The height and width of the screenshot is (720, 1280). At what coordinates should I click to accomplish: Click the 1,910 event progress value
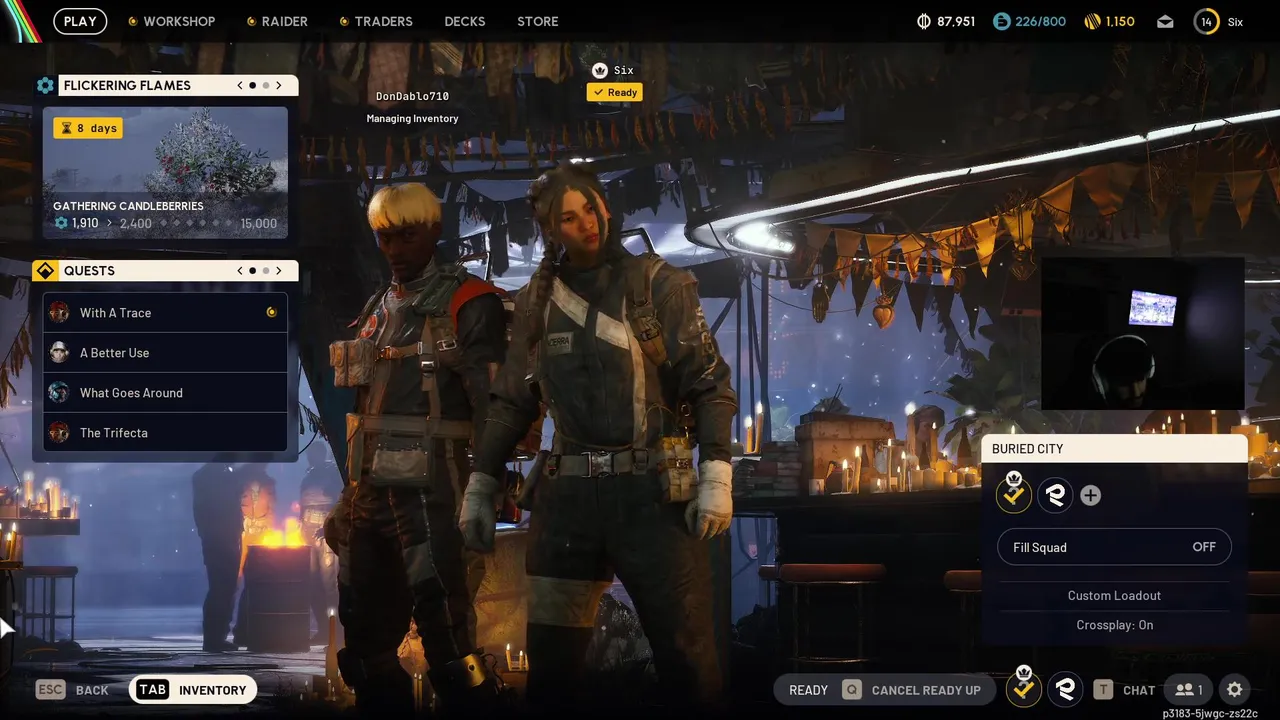click(x=85, y=224)
